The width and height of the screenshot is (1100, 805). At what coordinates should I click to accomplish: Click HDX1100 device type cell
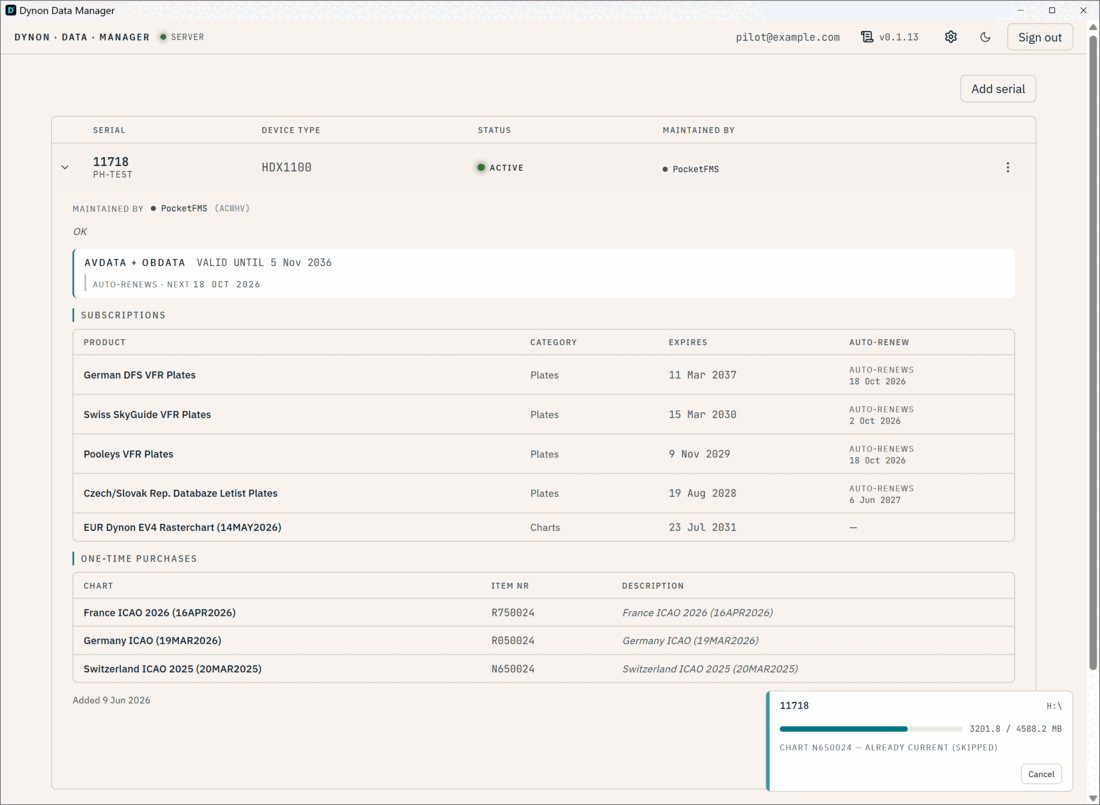286,168
